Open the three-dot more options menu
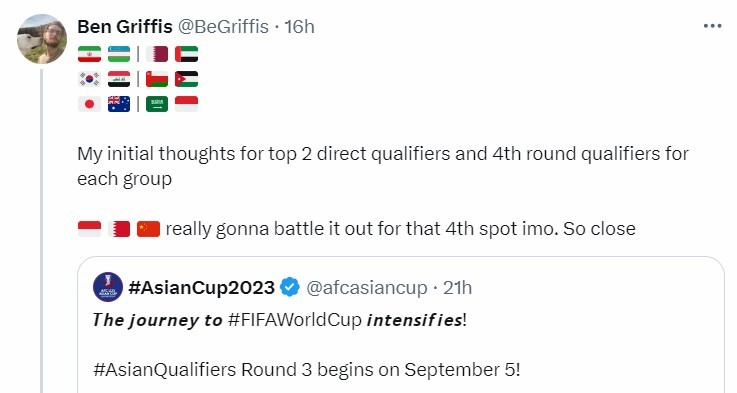737x393 pixels. tap(713, 26)
